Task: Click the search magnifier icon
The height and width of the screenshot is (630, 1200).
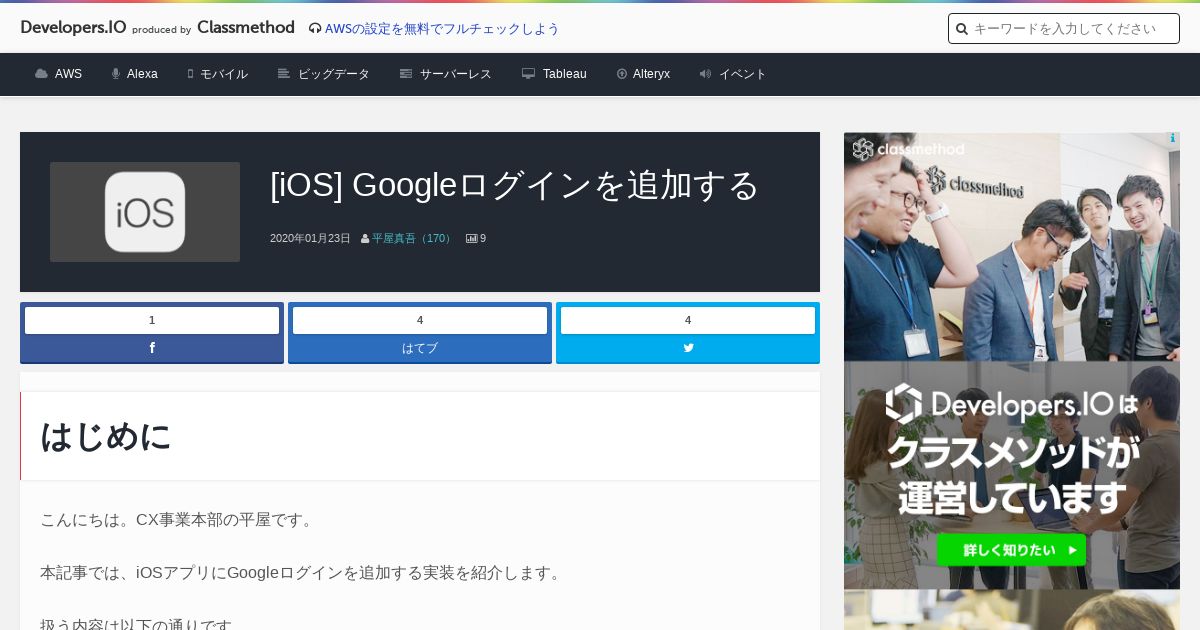Action: click(x=962, y=29)
